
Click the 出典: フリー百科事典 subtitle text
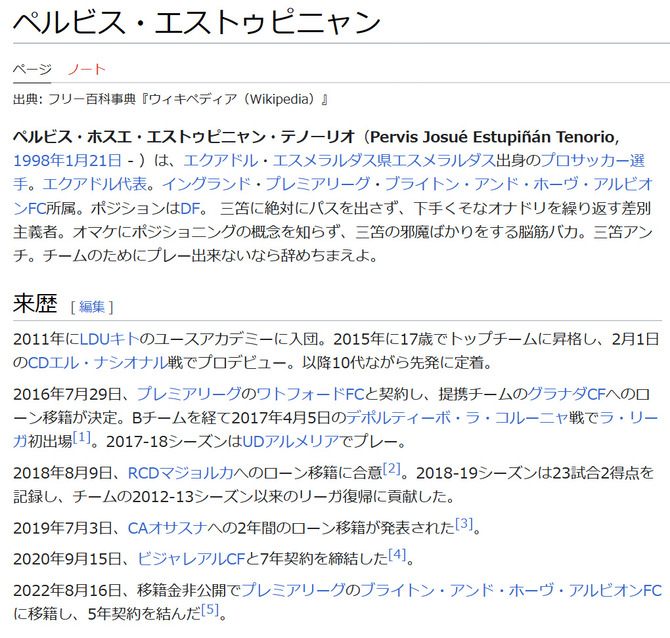[x=170, y=100]
